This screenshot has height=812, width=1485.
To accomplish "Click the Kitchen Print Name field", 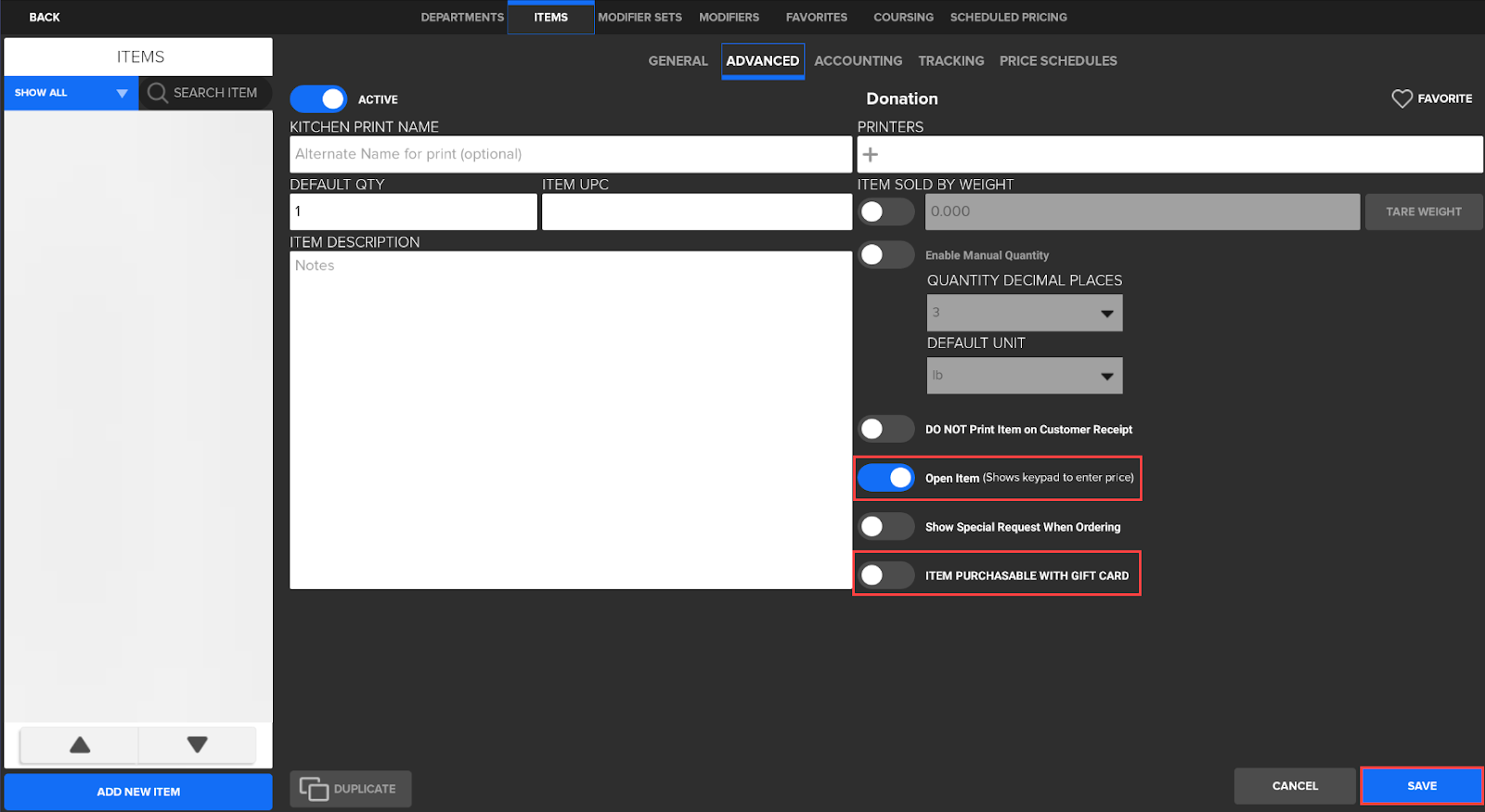I will click(x=570, y=154).
